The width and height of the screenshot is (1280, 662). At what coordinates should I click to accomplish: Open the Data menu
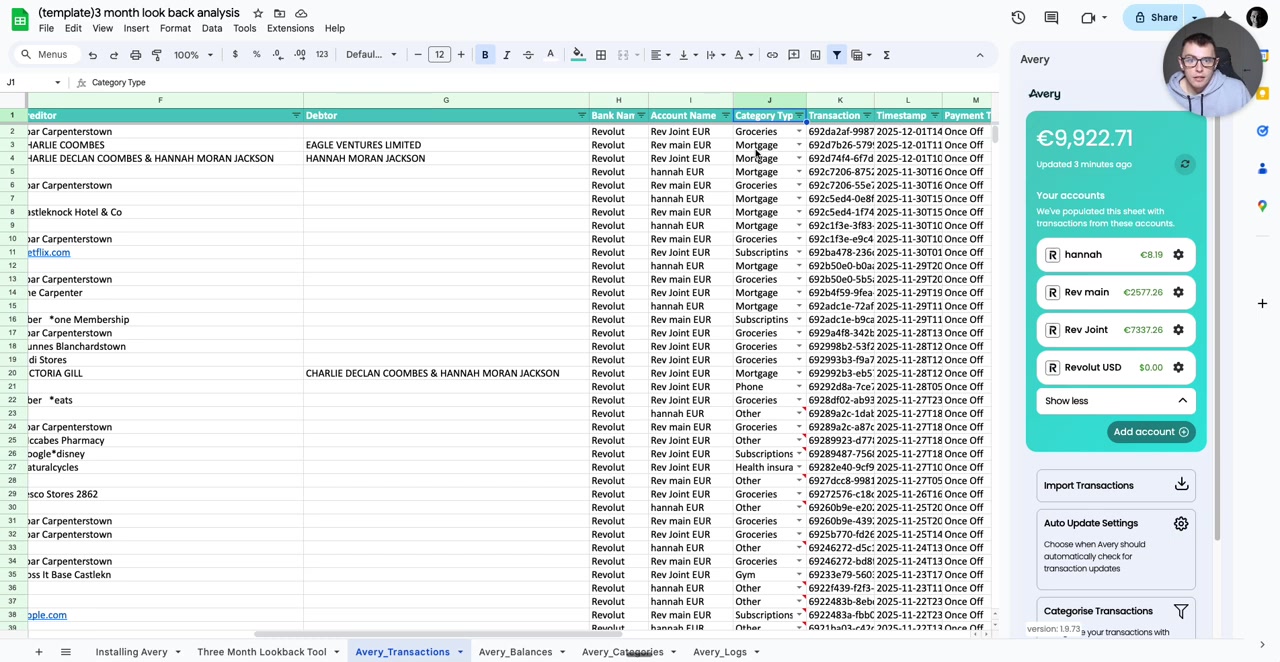pyautogui.click(x=211, y=27)
